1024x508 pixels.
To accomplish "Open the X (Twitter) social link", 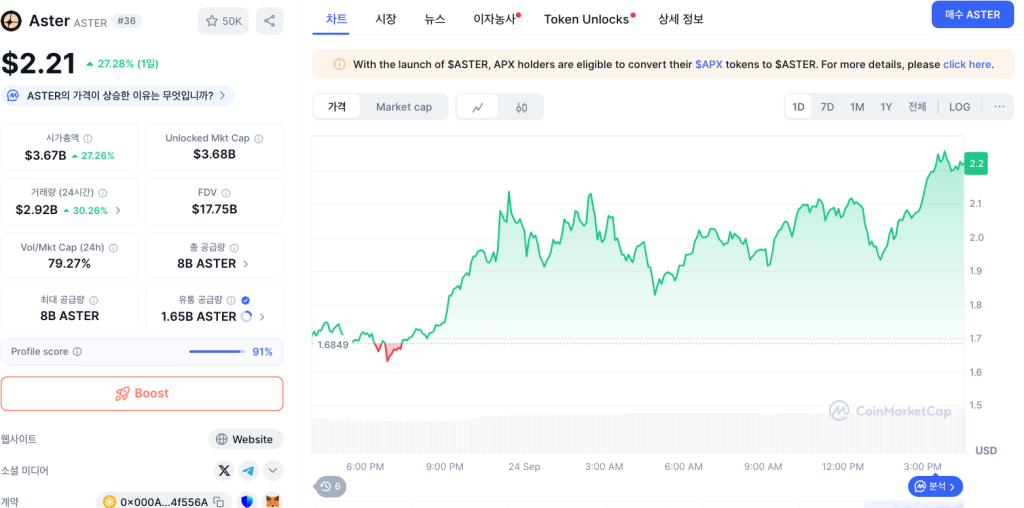I will [x=225, y=470].
